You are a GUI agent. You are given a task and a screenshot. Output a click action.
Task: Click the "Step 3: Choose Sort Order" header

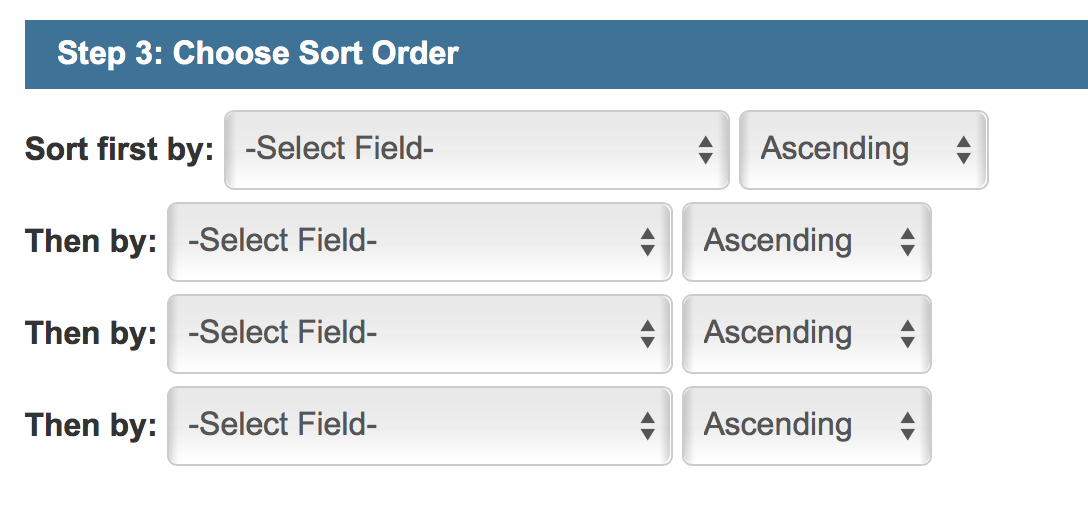tap(258, 53)
